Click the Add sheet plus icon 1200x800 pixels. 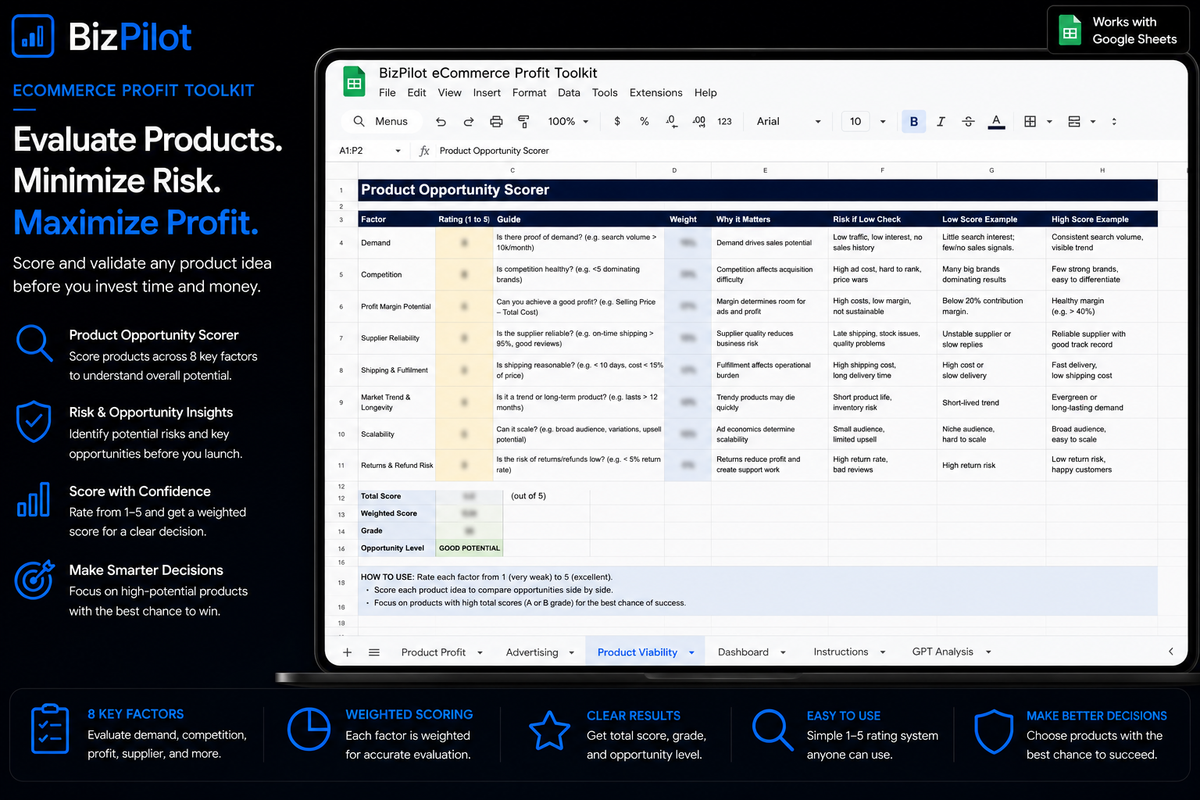click(x=347, y=652)
